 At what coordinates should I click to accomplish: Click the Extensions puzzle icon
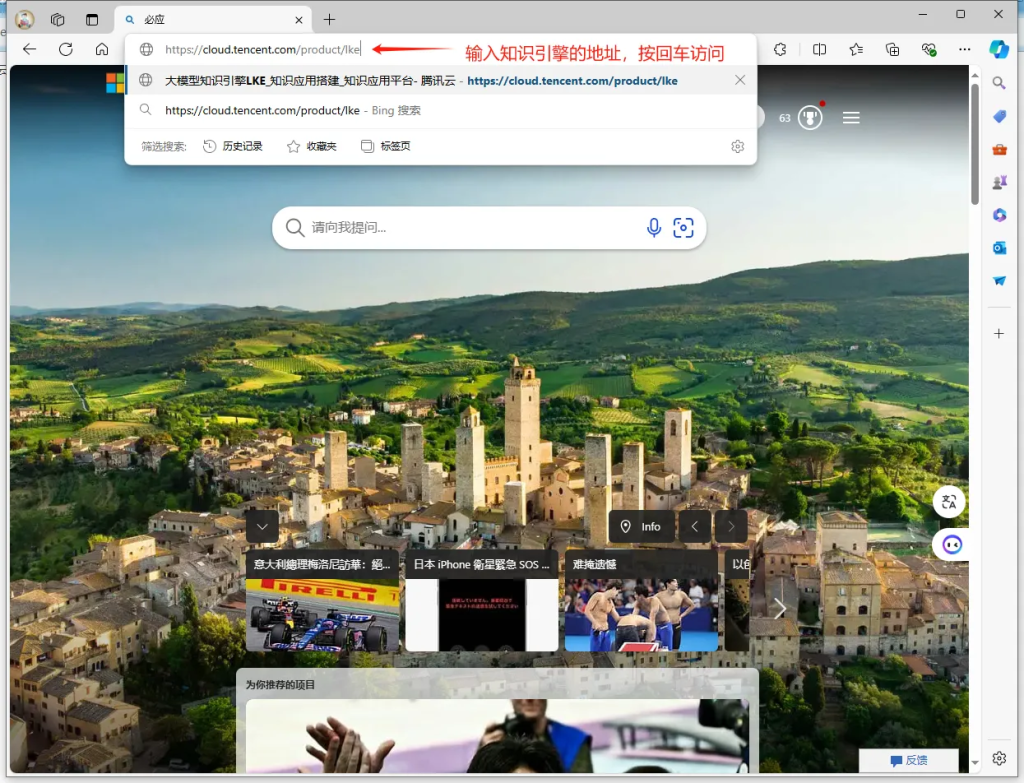(780, 49)
